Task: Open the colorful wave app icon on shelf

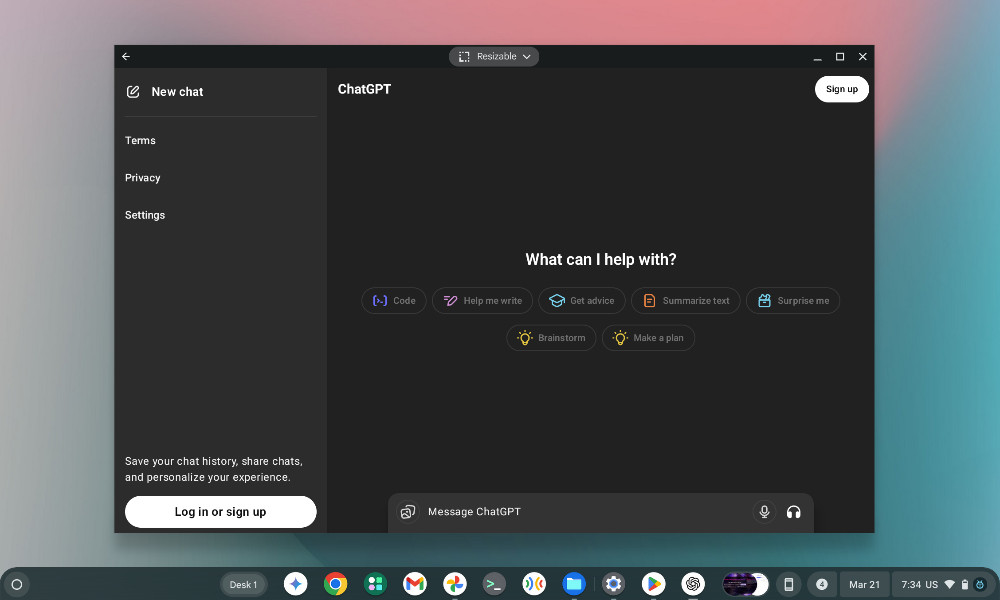Action: coord(534,583)
